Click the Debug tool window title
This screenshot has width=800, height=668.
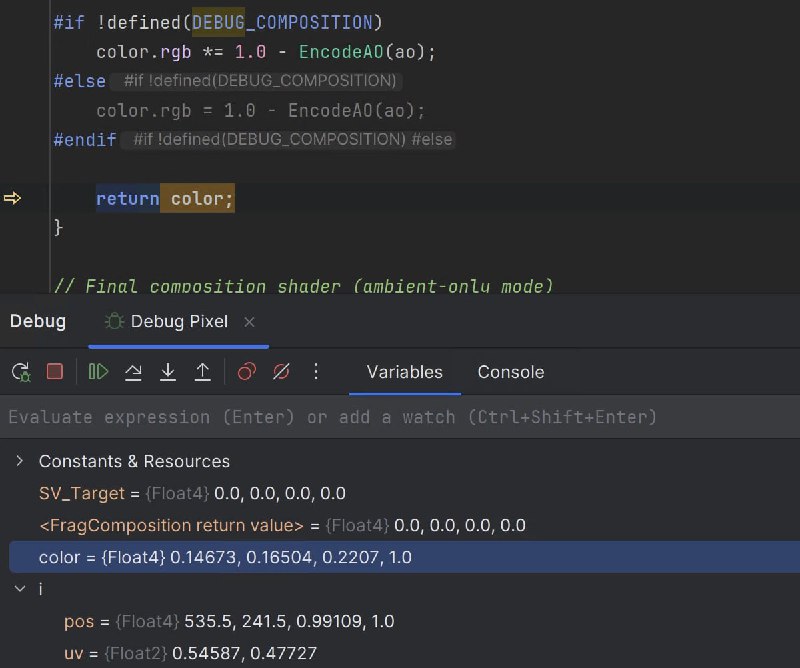pos(38,321)
